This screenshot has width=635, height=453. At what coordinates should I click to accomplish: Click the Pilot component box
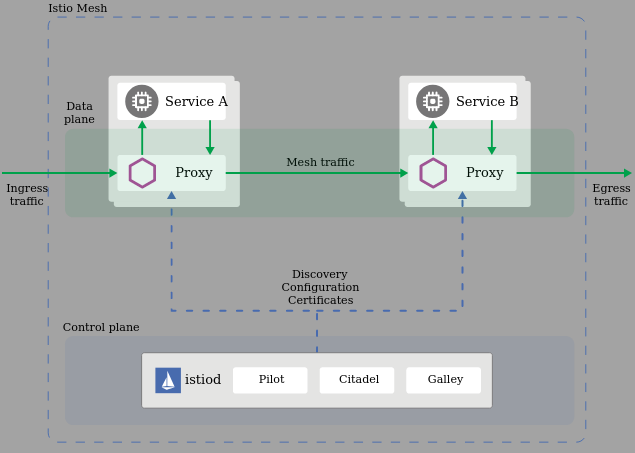pyautogui.click(x=271, y=380)
